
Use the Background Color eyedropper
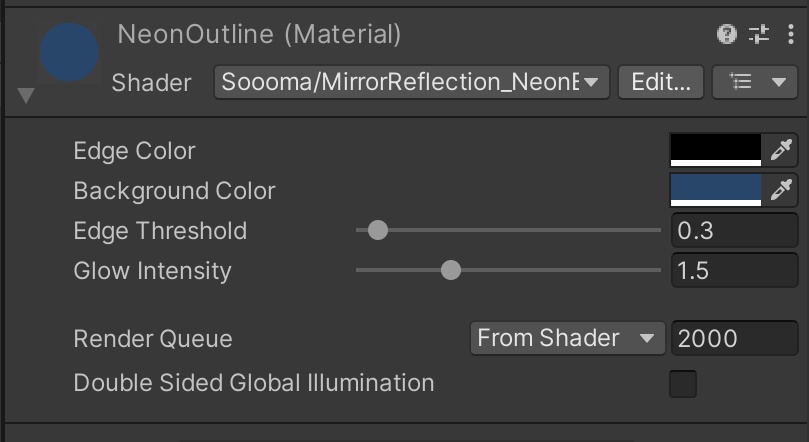coord(781,190)
